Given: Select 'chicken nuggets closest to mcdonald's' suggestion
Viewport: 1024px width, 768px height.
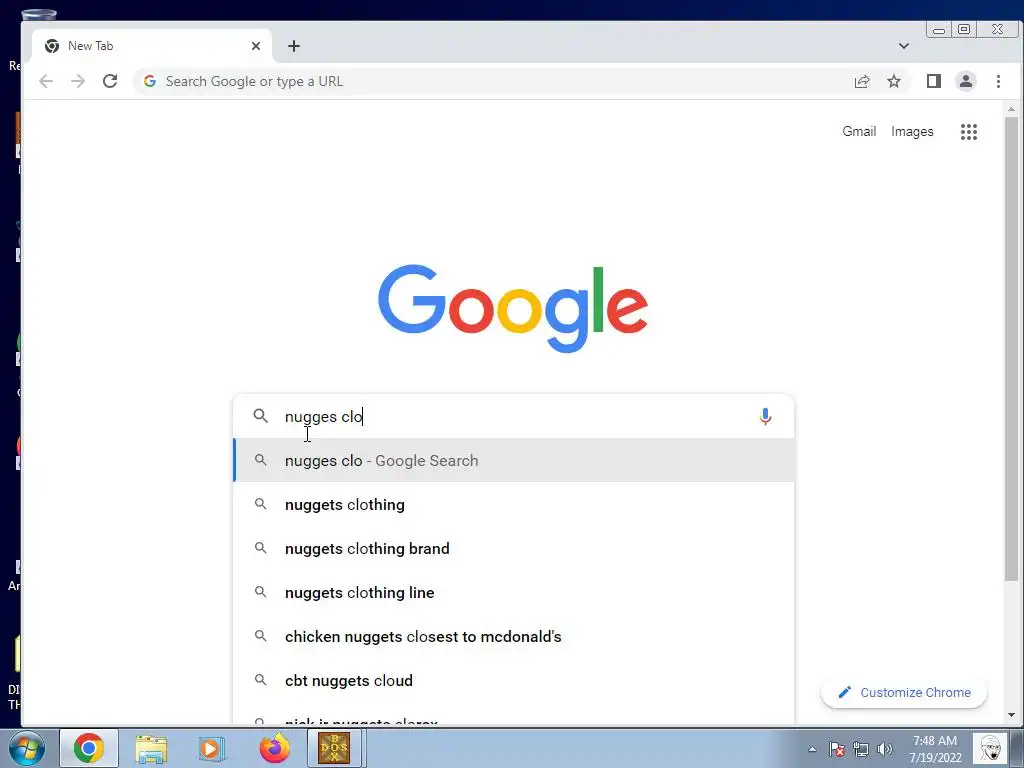Looking at the screenshot, I should point(514,637).
